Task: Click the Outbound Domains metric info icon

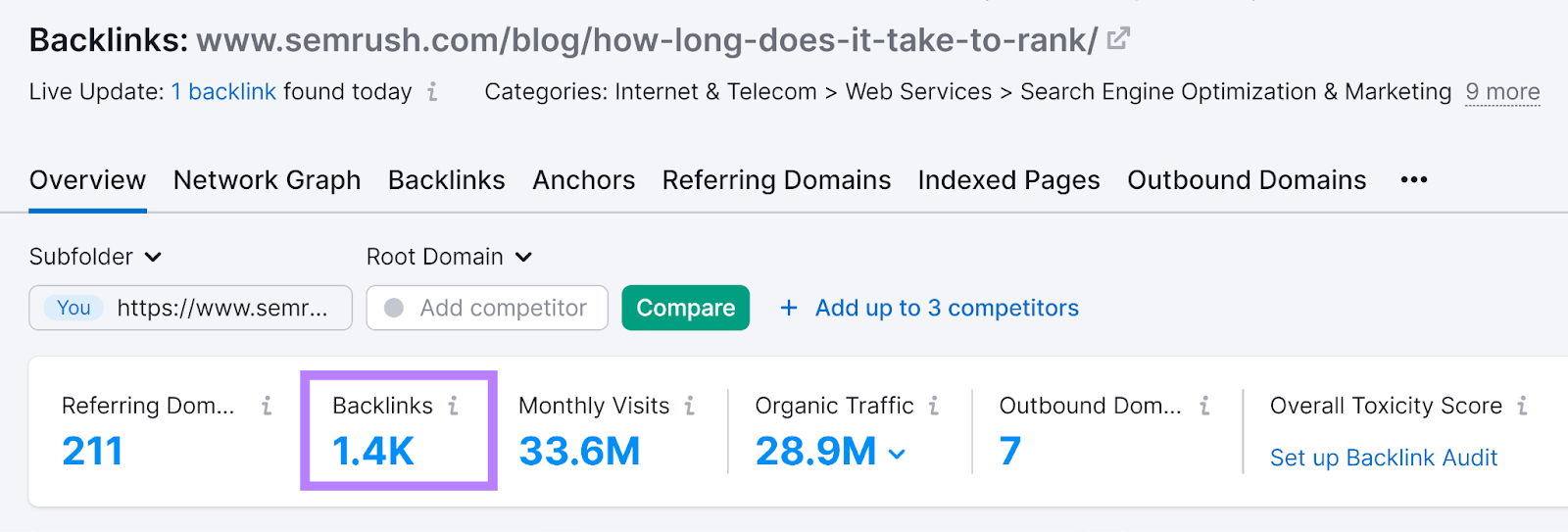Action: click(1204, 406)
